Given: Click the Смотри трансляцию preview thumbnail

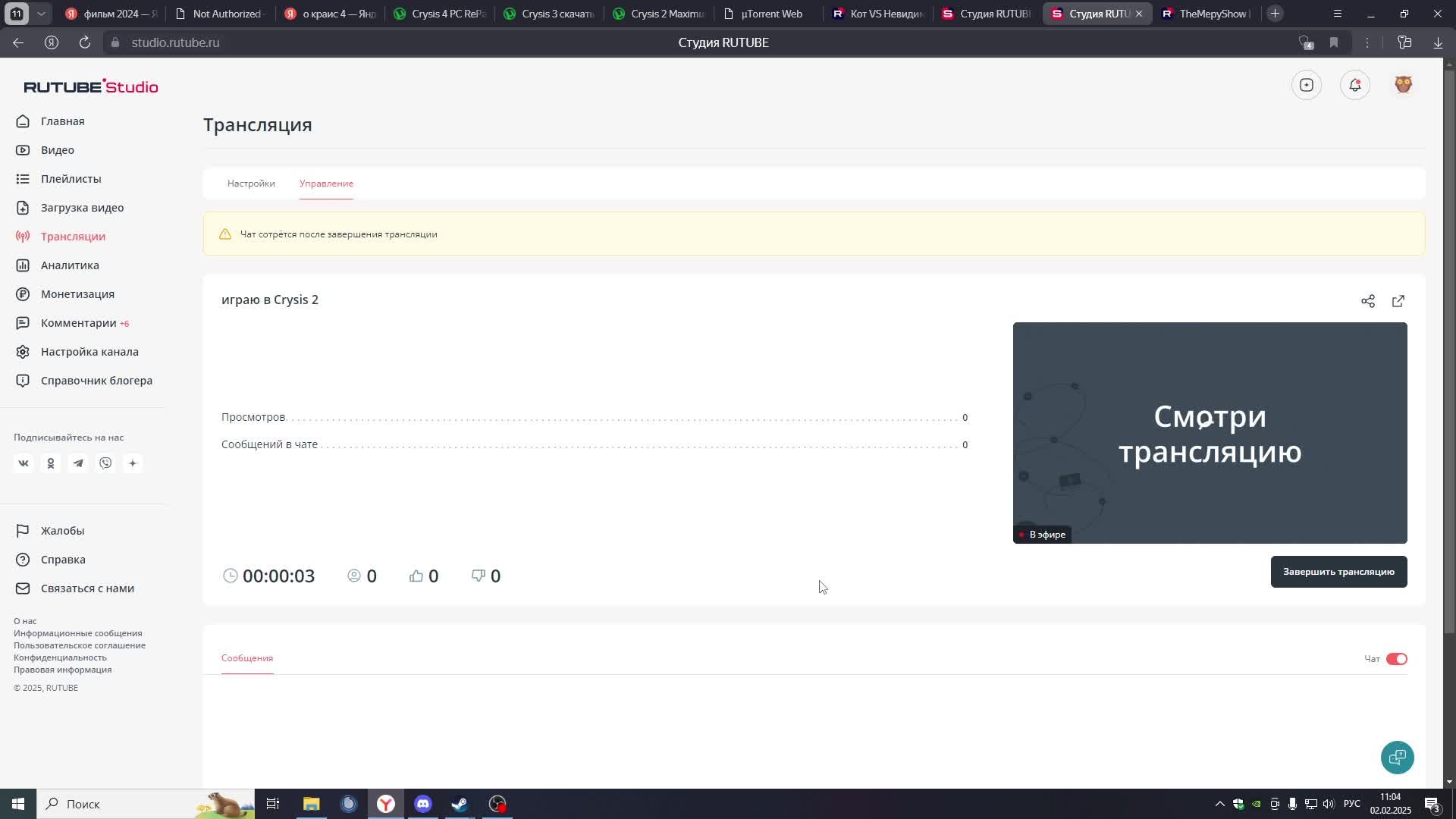Looking at the screenshot, I should [1210, 432].
